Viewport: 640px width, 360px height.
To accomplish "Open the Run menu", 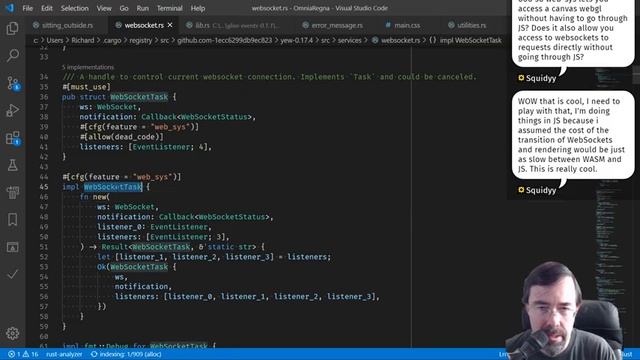I will (x=142, y=8).
